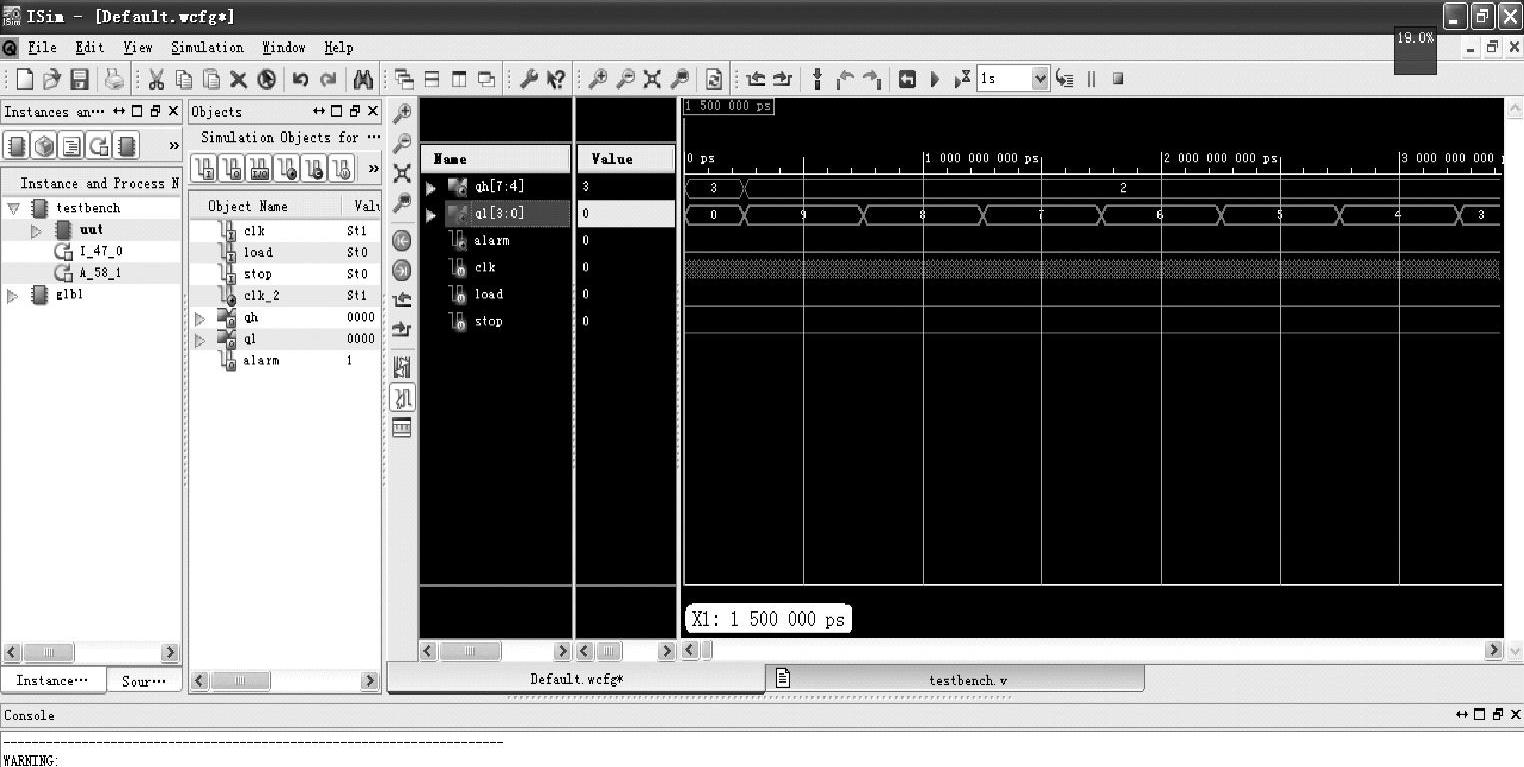The width and height of the screenshot is (1524, 767).
Task: Save the waveform configuration with the floppy icon
Action: [80, 79]
